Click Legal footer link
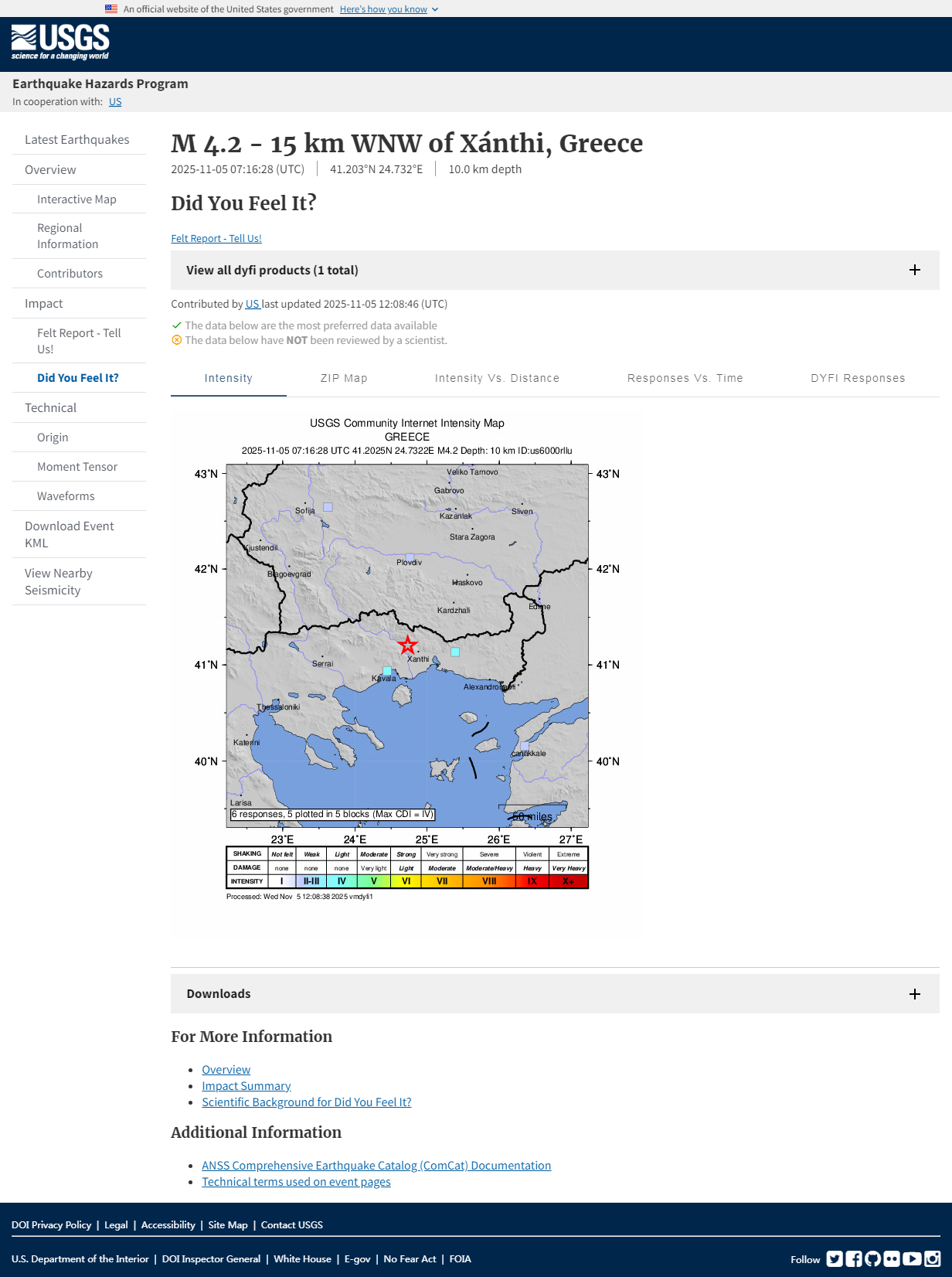 (x=116, y=1225)
